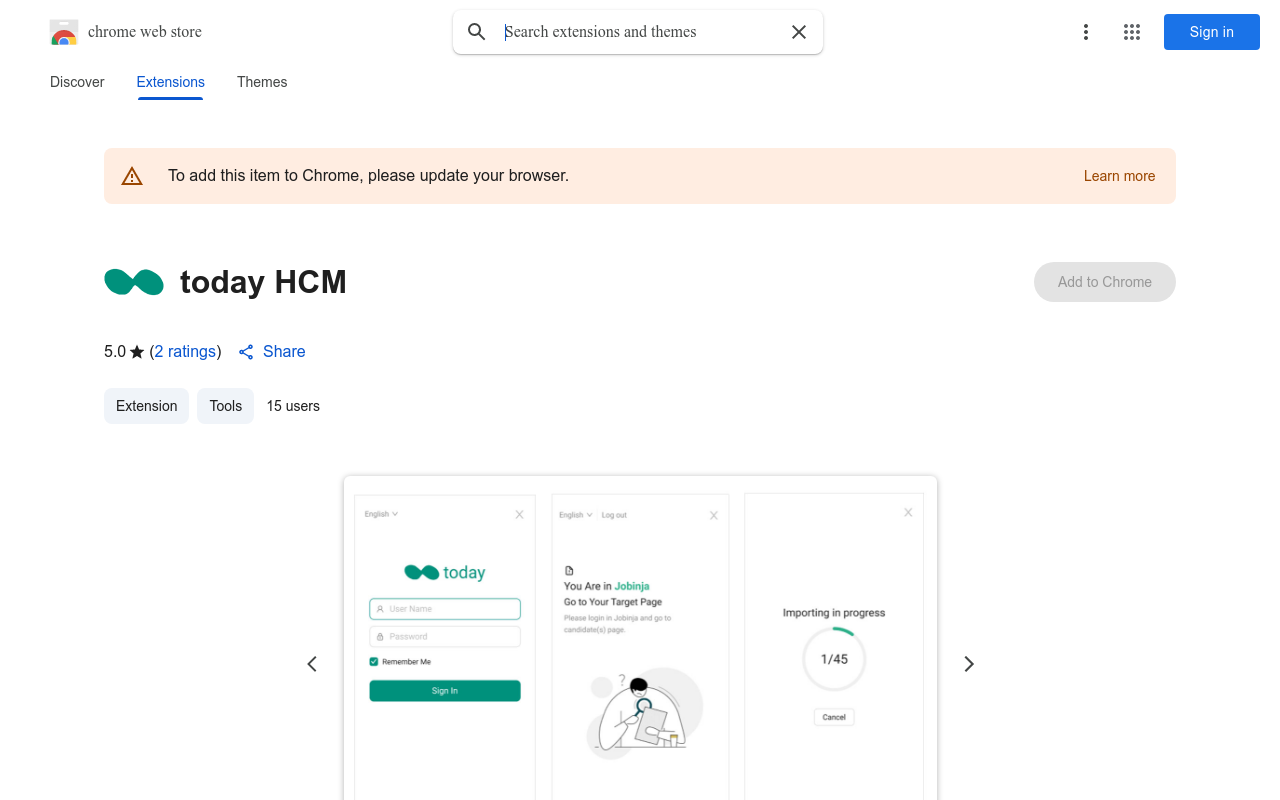1280x800 pixels.
Task: Open the Google apps grid
Action: [1132, 32]
